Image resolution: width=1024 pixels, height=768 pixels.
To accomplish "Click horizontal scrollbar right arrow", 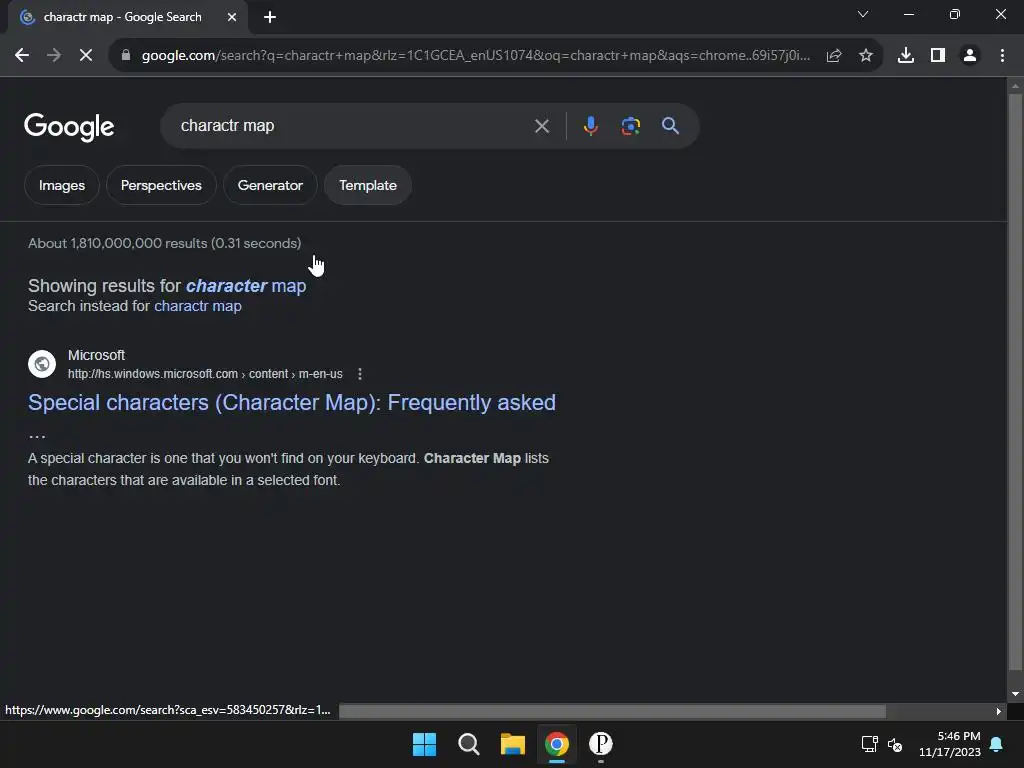I will click(998, 711).
